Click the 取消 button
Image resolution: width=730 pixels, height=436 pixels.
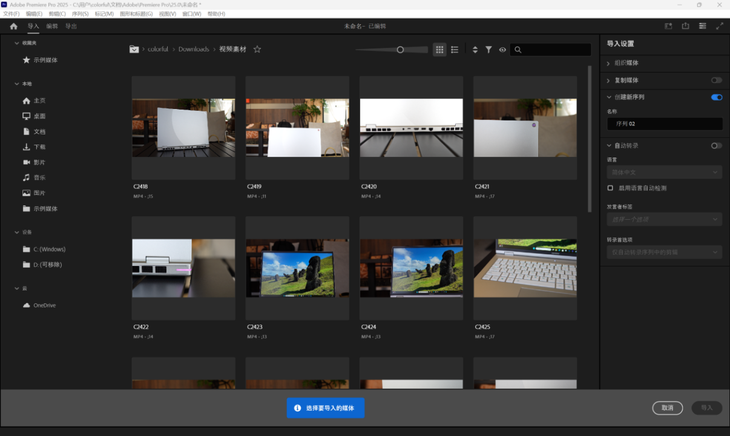(x=667, y=408)
